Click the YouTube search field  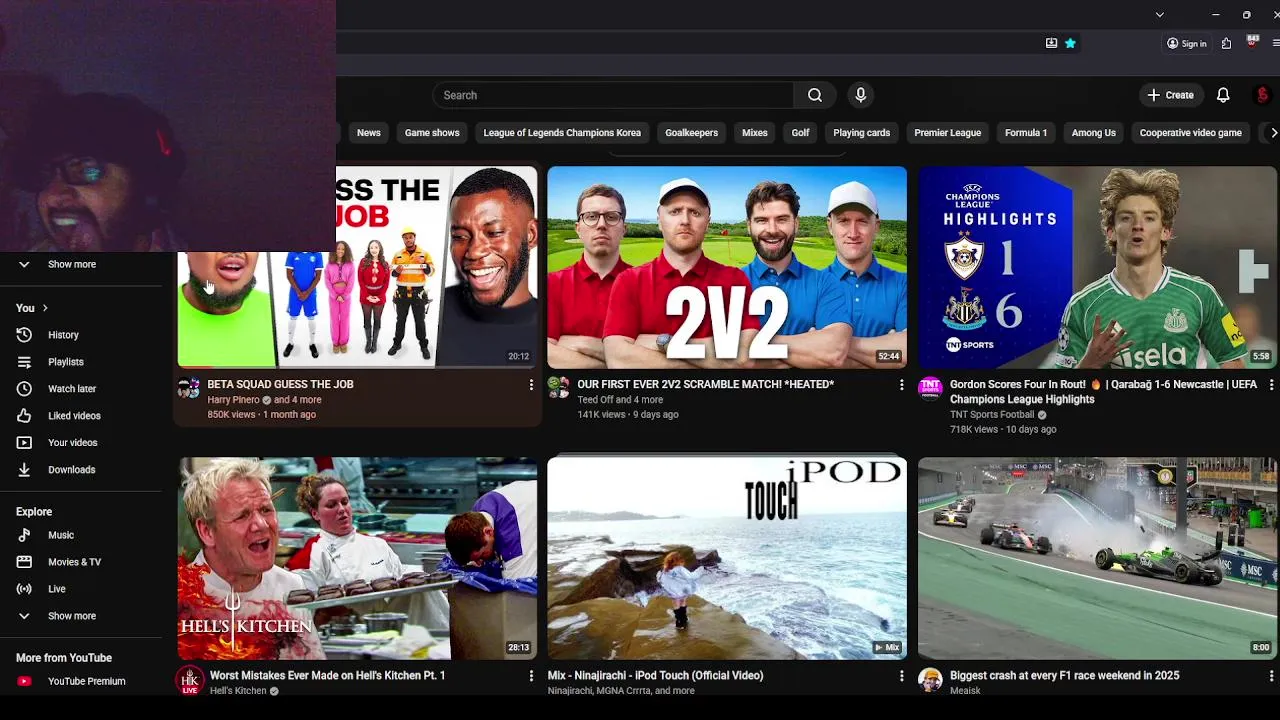tap(613, 95)
